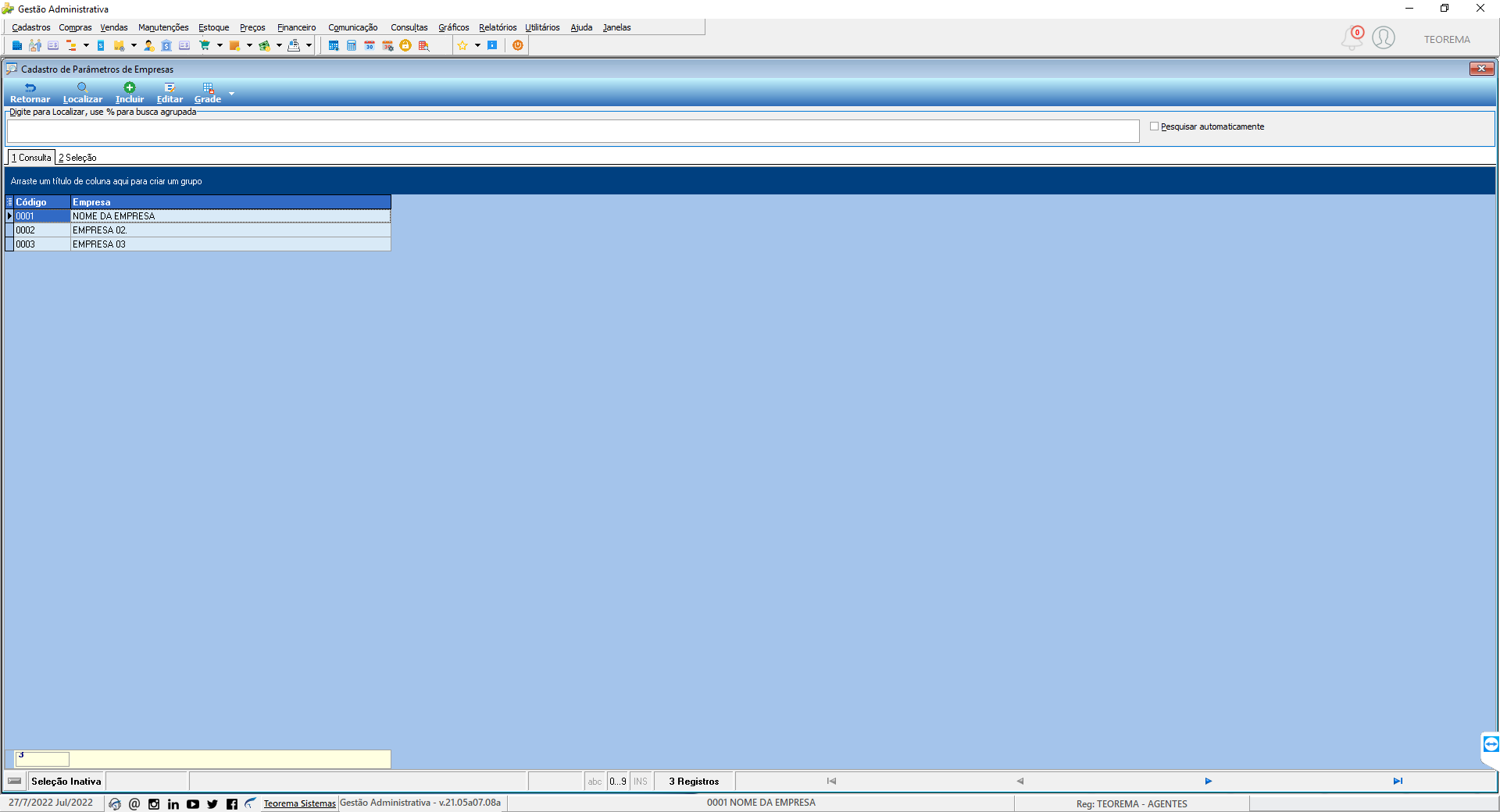This screenshot has height=812, width=1500.
Task: Expand the orange package dropdown arrow
Action: click(x=249, y=45)
